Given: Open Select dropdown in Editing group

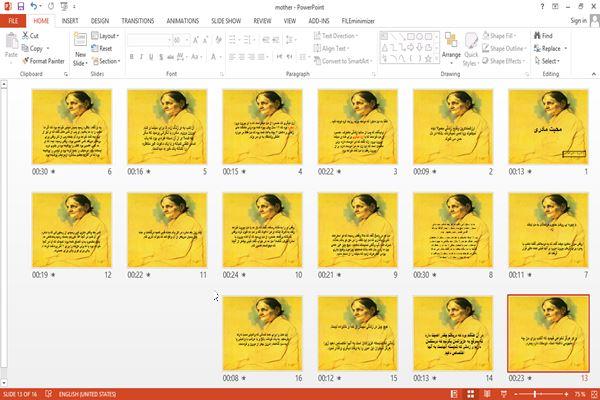Looking at the screenshot, I should [547, 61].
